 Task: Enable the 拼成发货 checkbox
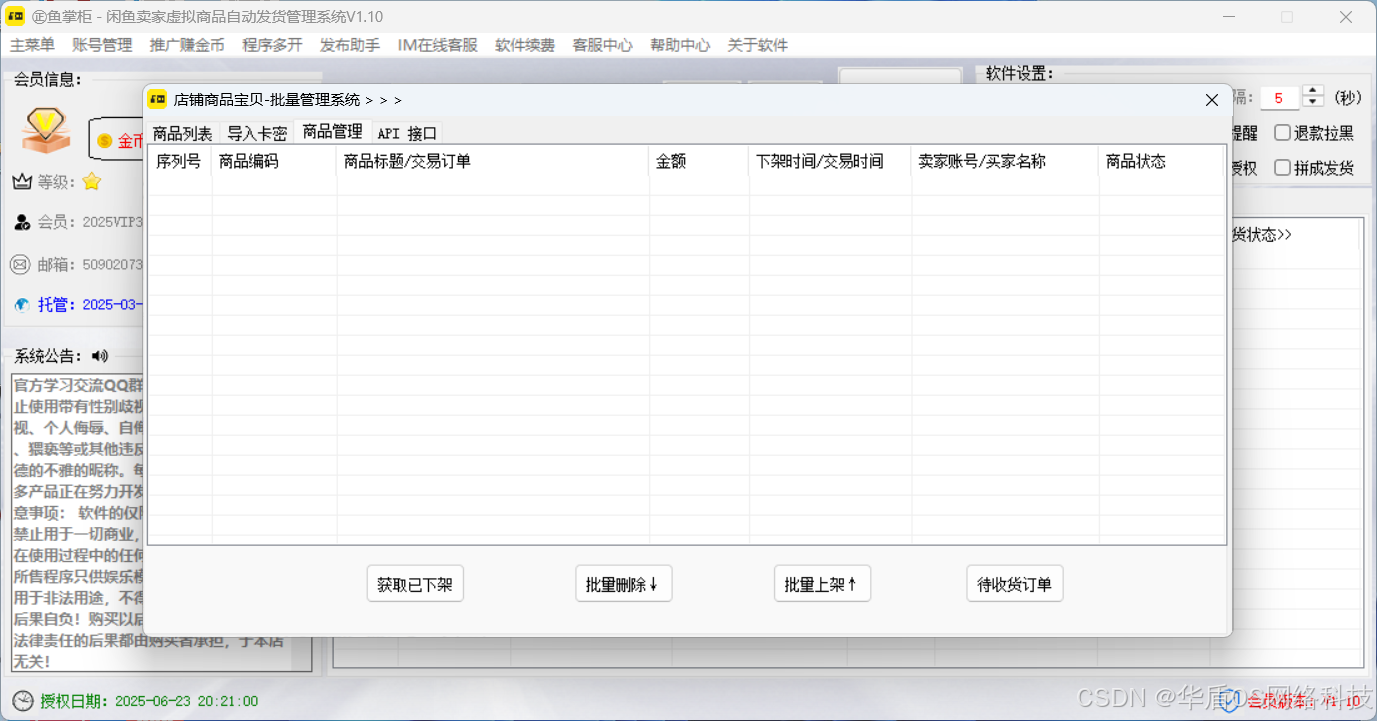coord(1314,168)
